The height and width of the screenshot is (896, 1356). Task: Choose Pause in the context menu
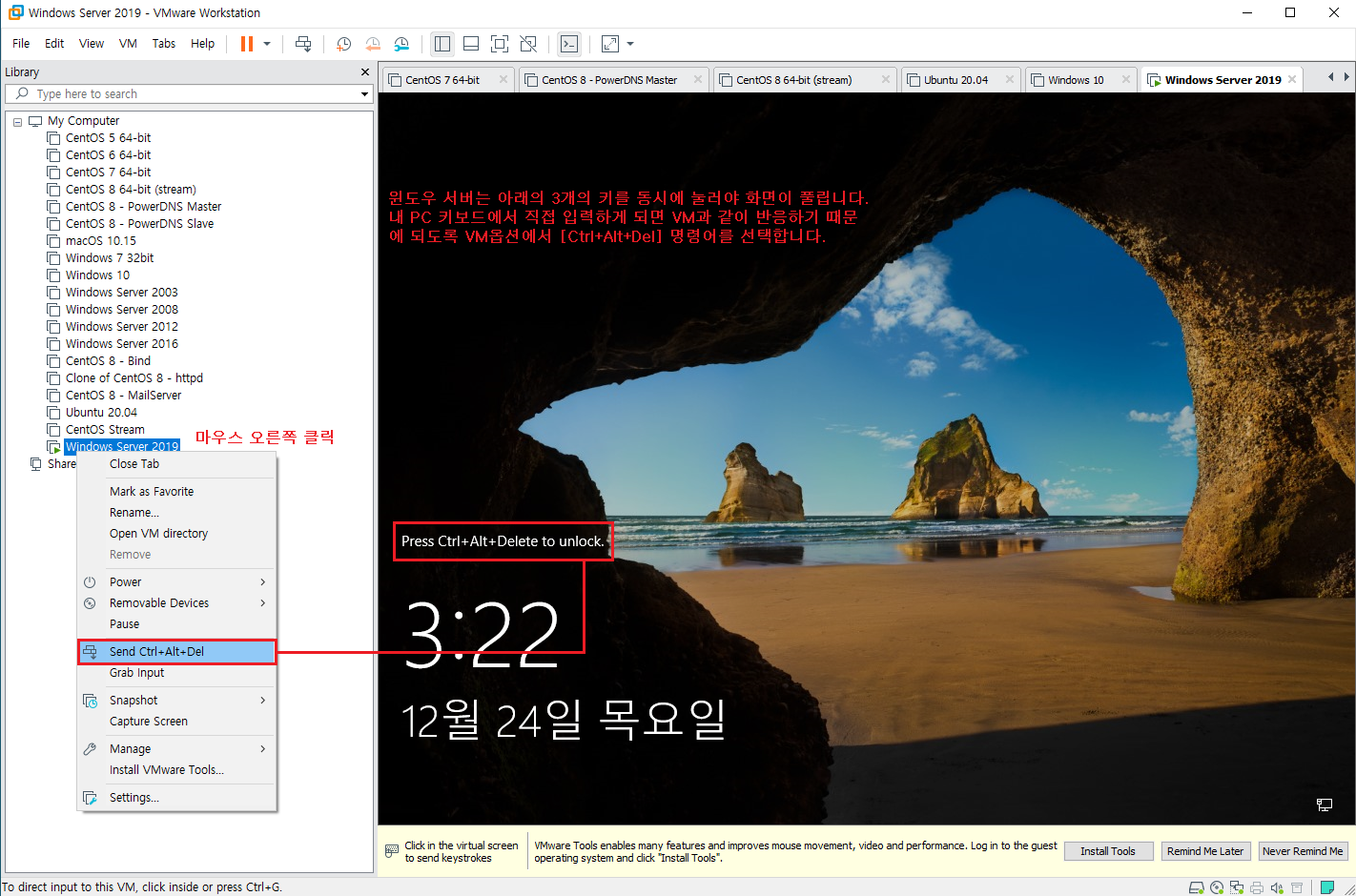(x=177, y=624)
